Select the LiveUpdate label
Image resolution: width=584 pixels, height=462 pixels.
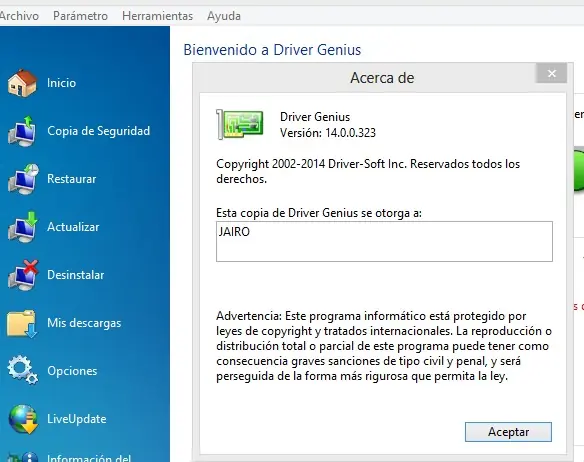tap(77, 419)
